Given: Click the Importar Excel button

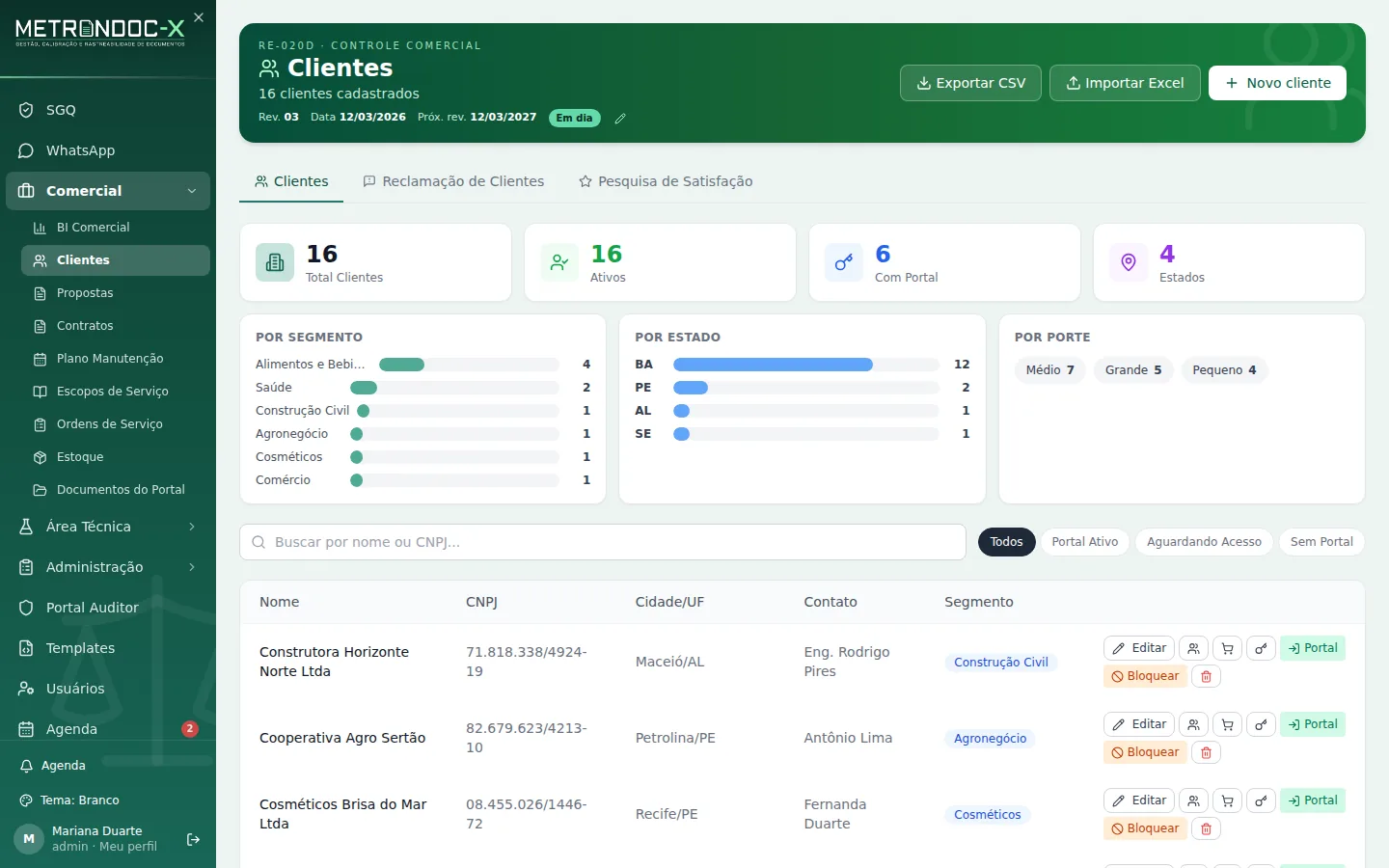Looking at the screenshot, I should (1125, 83).
